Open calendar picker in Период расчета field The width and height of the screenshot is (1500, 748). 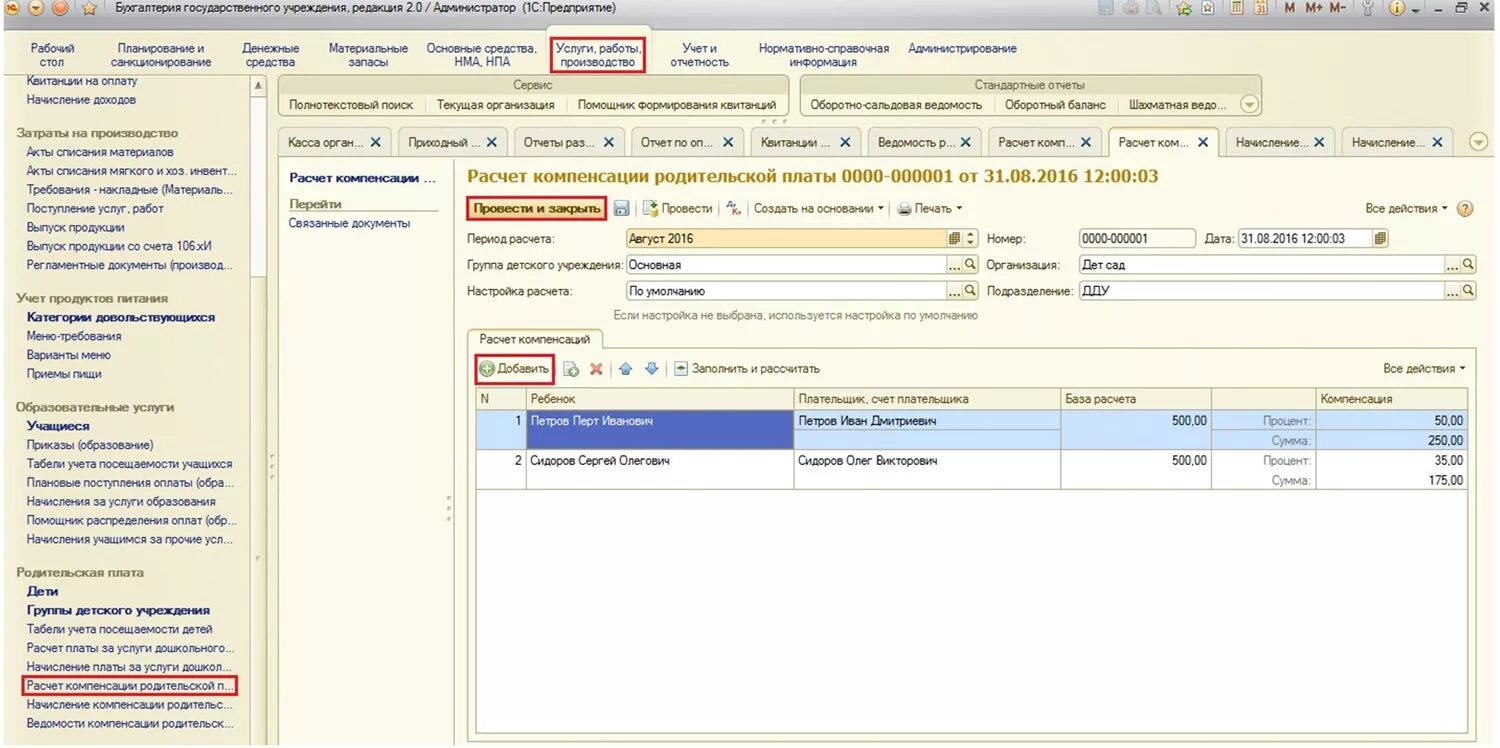pos(954,239)
